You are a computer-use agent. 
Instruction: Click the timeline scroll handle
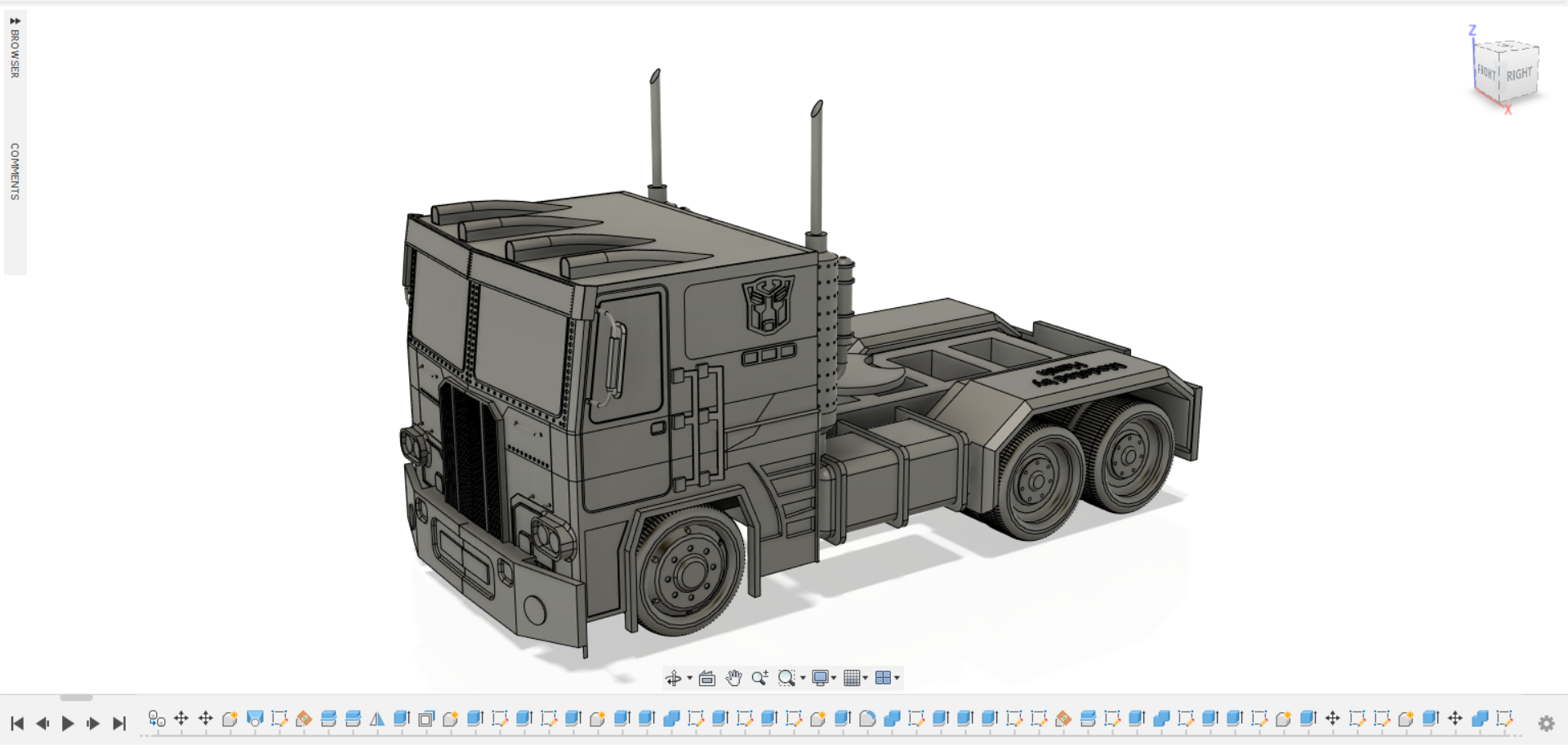(76, 698)
